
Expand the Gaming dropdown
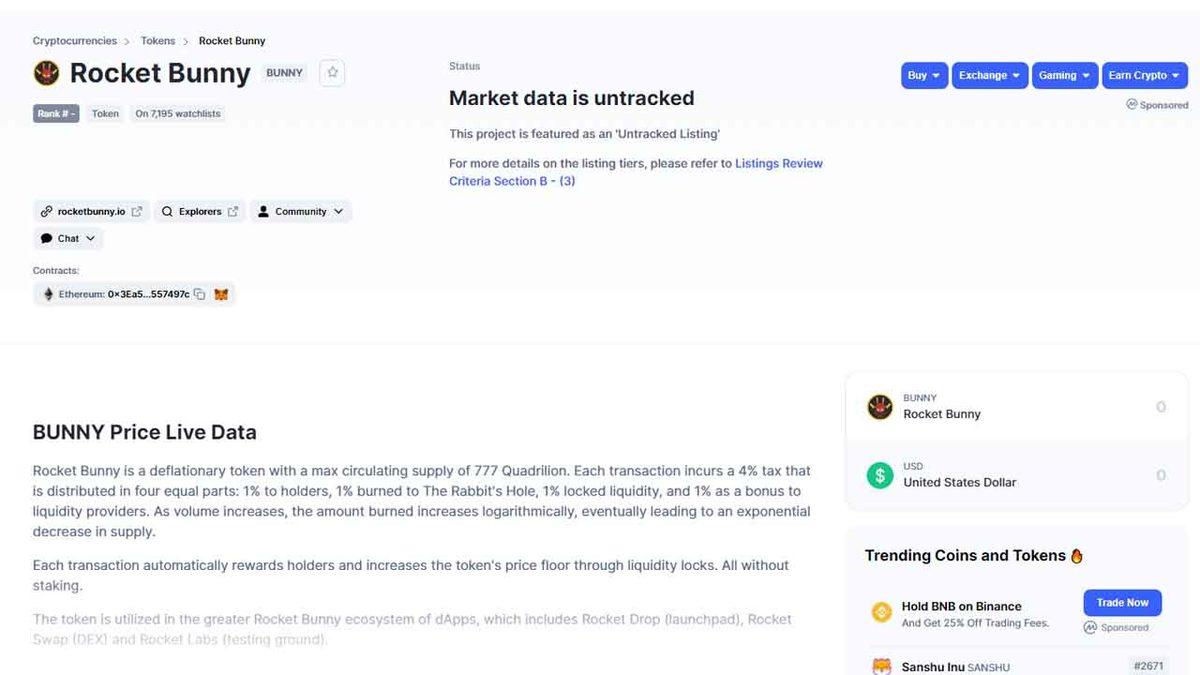pos(1064,75)
